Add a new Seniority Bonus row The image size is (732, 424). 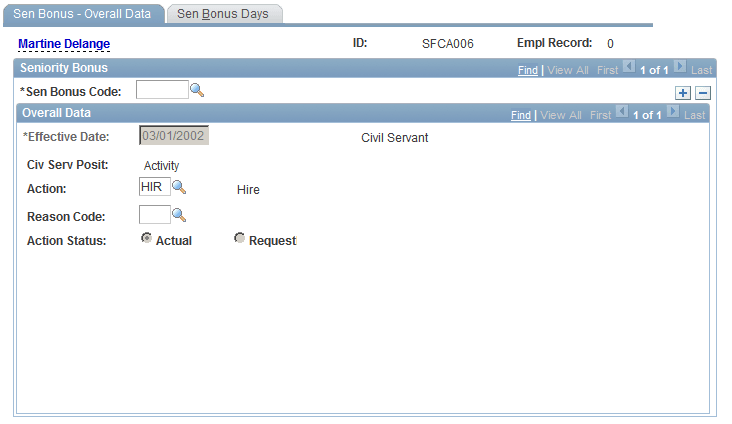(683, 93)
